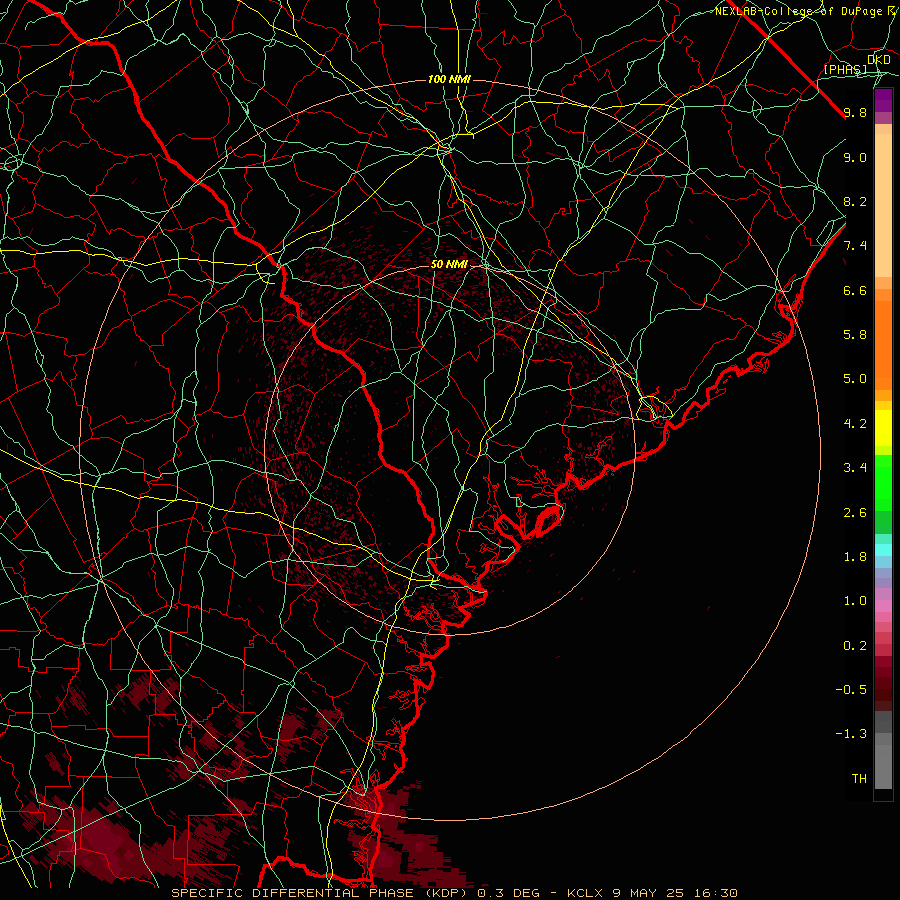Click the -0.5 value on the color scale
Screen dimensions: 900x900
coord(851,690)
